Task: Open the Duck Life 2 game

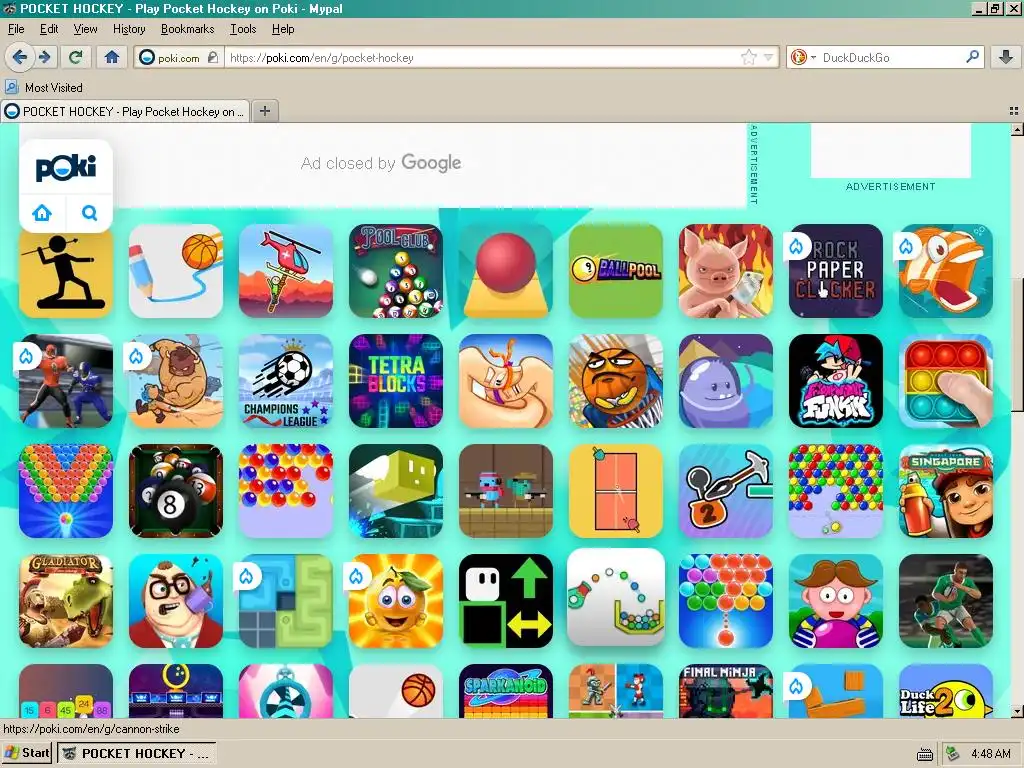Action: pyautogui.click(x=946, y=691)
